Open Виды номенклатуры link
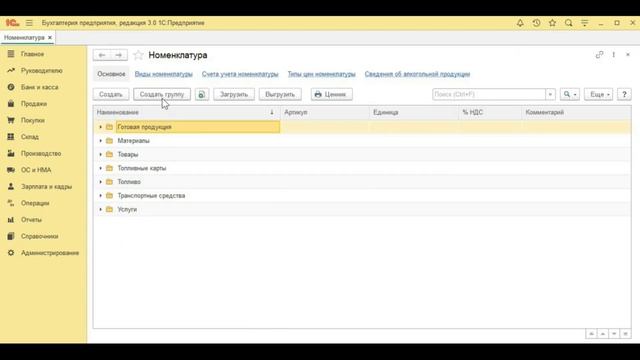 164,74
